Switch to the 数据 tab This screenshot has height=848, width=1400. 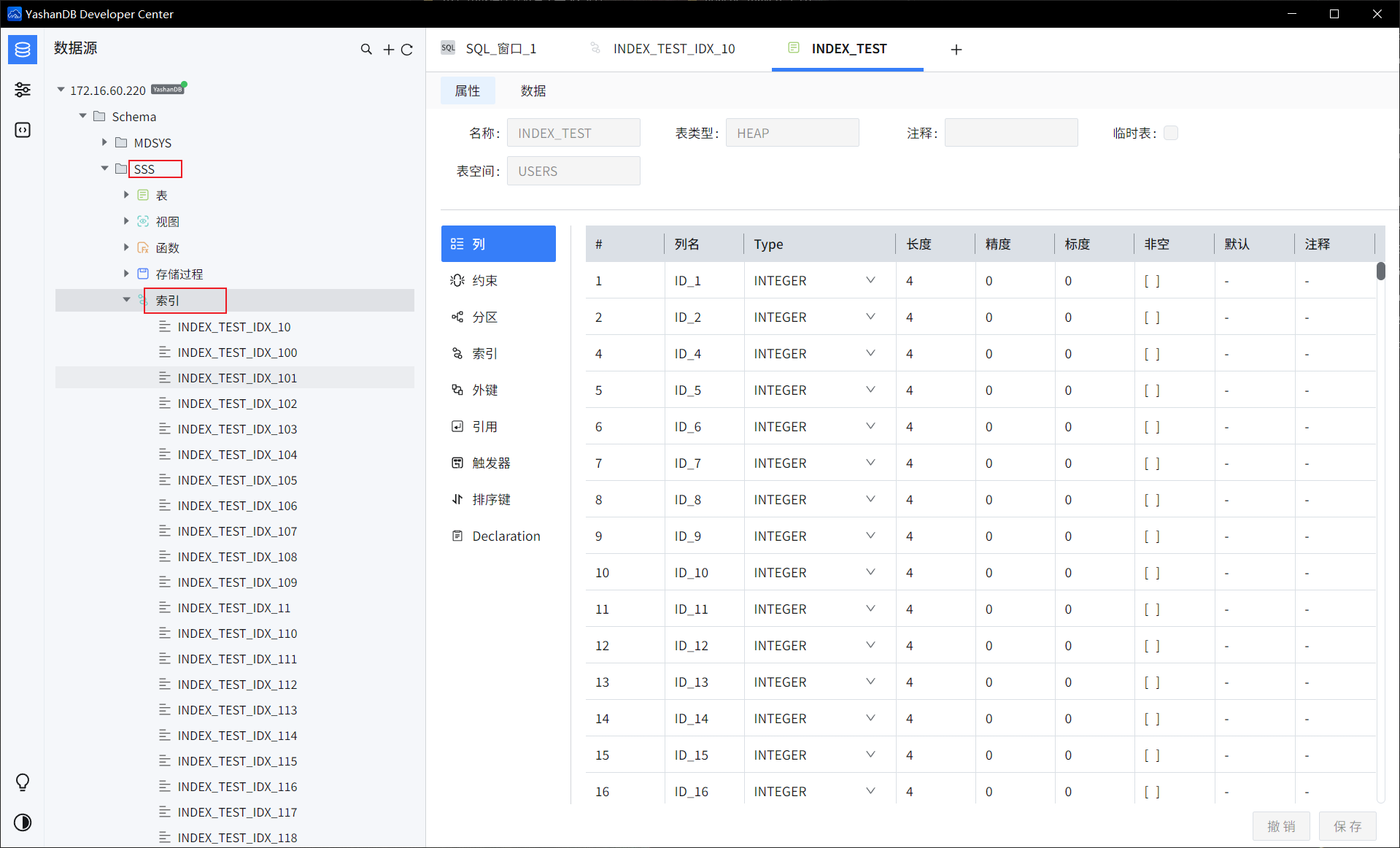pyautogui.click(x=533, y=90)
